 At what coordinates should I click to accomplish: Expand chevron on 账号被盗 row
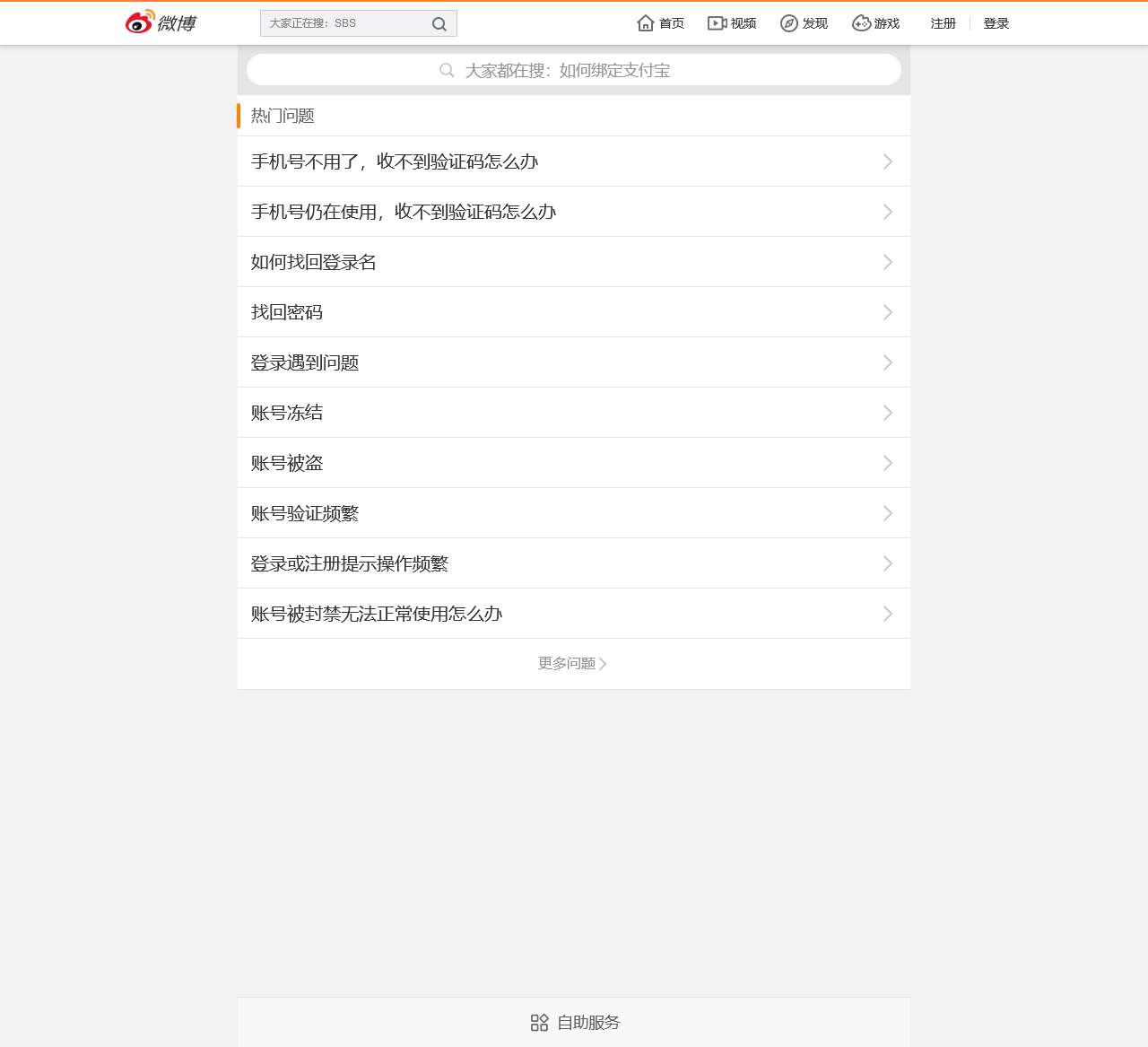(x=888, y=463)
